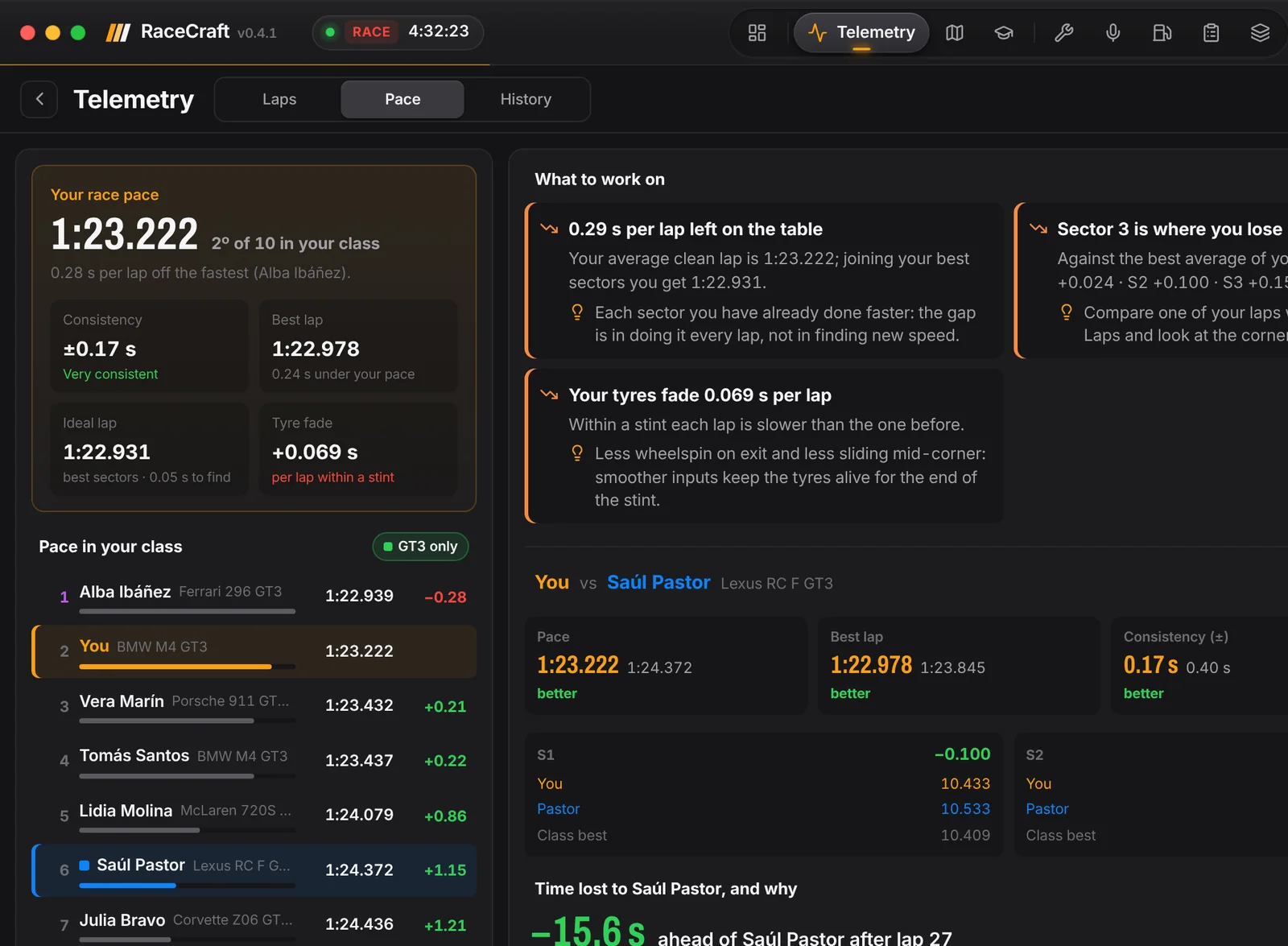Open the track map icon
The width and height of the screenshot is (1288, 946).
955,33
